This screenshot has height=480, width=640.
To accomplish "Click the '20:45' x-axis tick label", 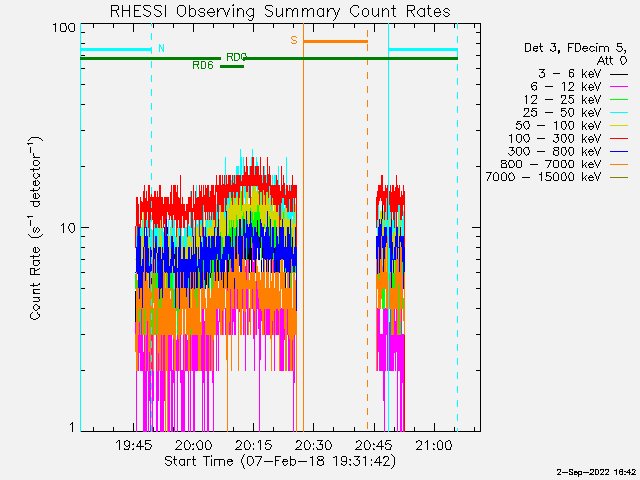I will click(373, 445).
